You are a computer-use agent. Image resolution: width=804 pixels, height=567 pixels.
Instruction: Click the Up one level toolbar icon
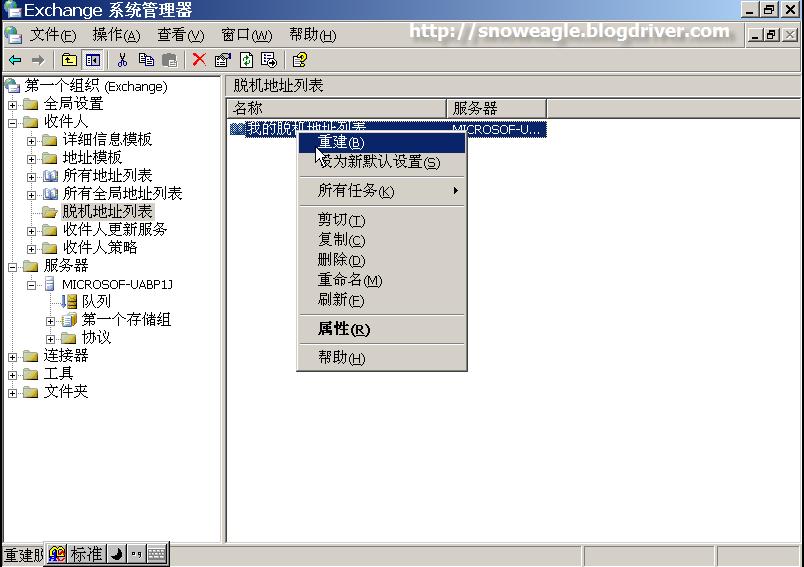pyautogui.click(x=69, y=60)
